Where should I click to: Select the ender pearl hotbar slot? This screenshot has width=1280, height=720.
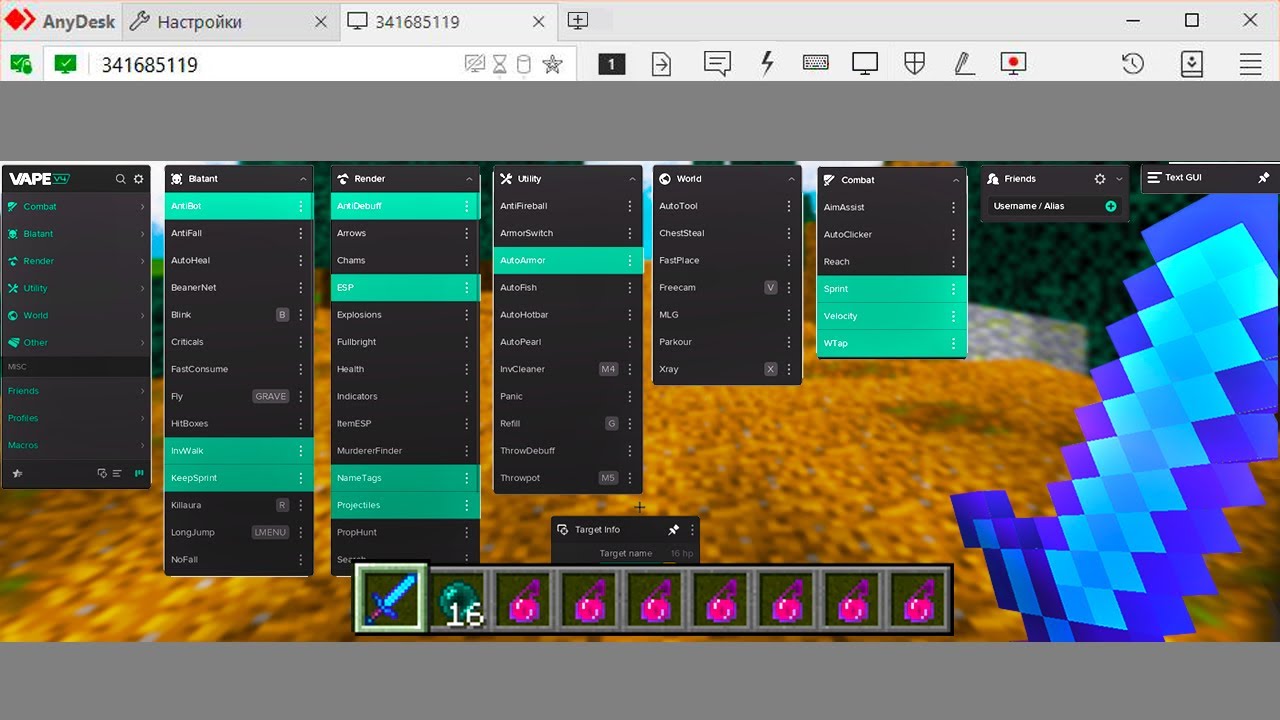coord(460,601)
